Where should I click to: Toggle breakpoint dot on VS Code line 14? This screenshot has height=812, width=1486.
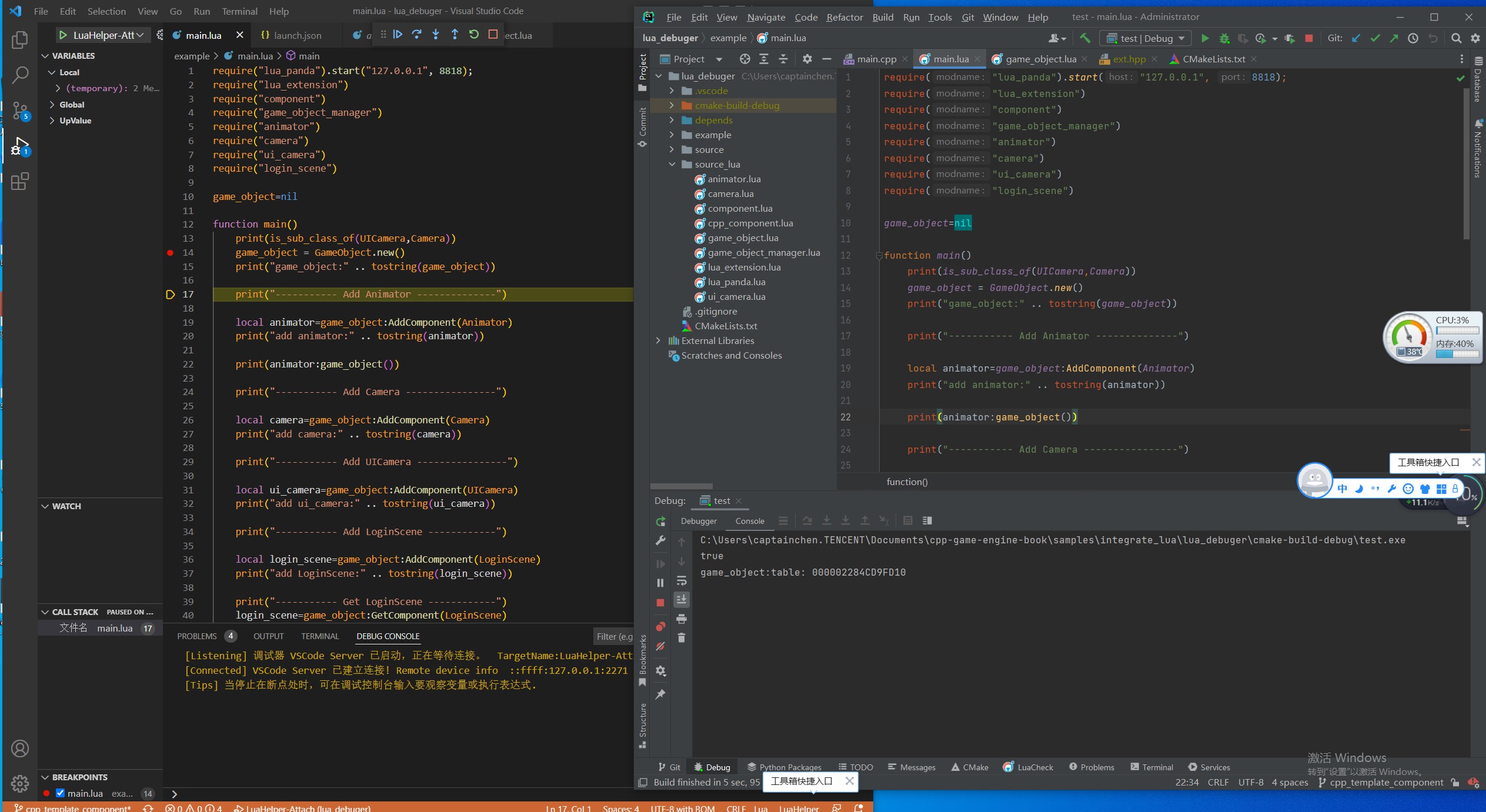click(x=170, y=253)
